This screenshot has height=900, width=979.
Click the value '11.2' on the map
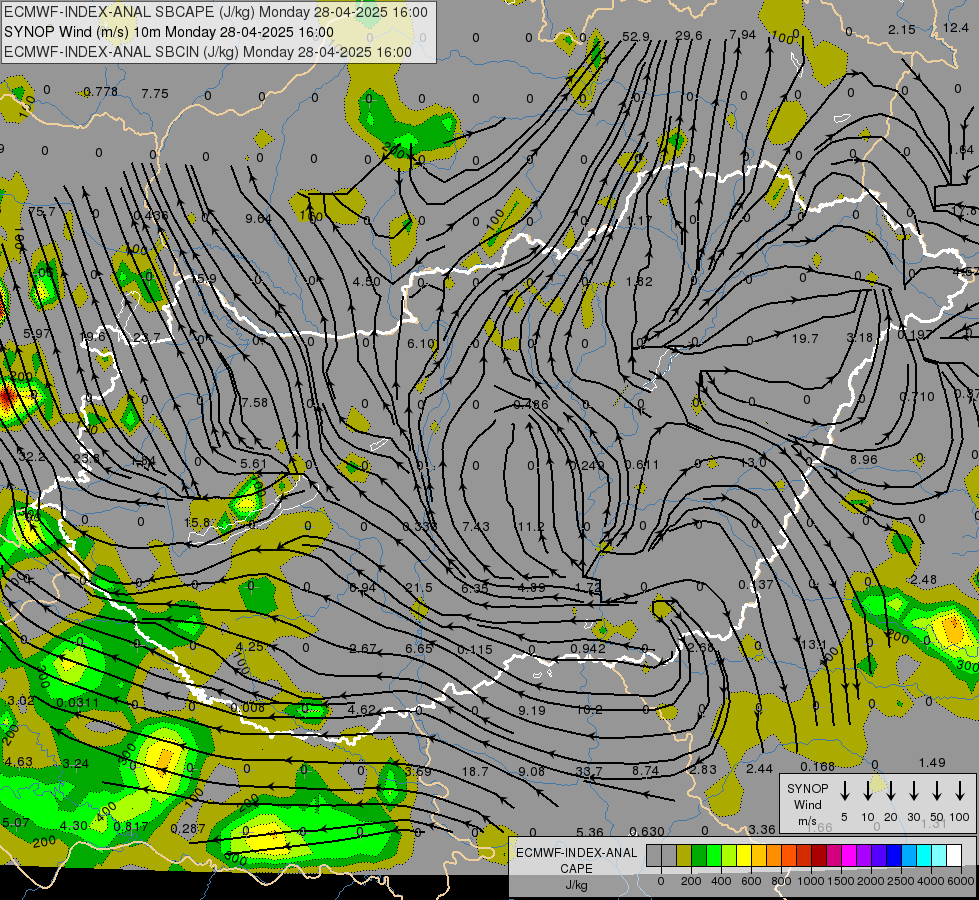click(x=531, y=527)
